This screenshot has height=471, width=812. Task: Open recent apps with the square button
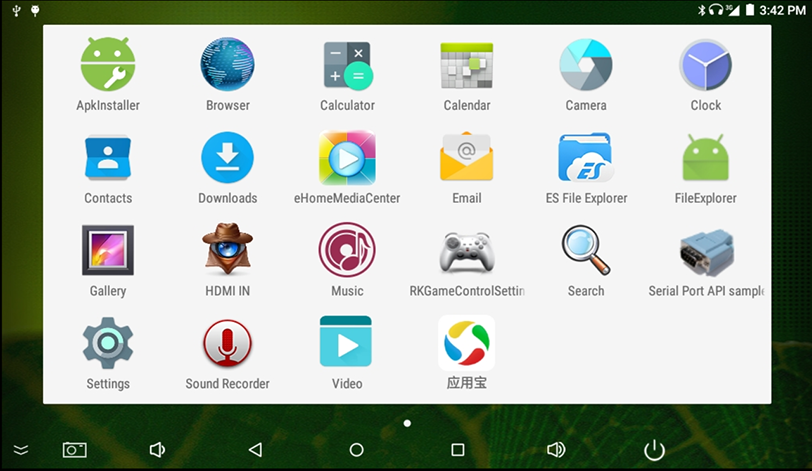point(458,450)
